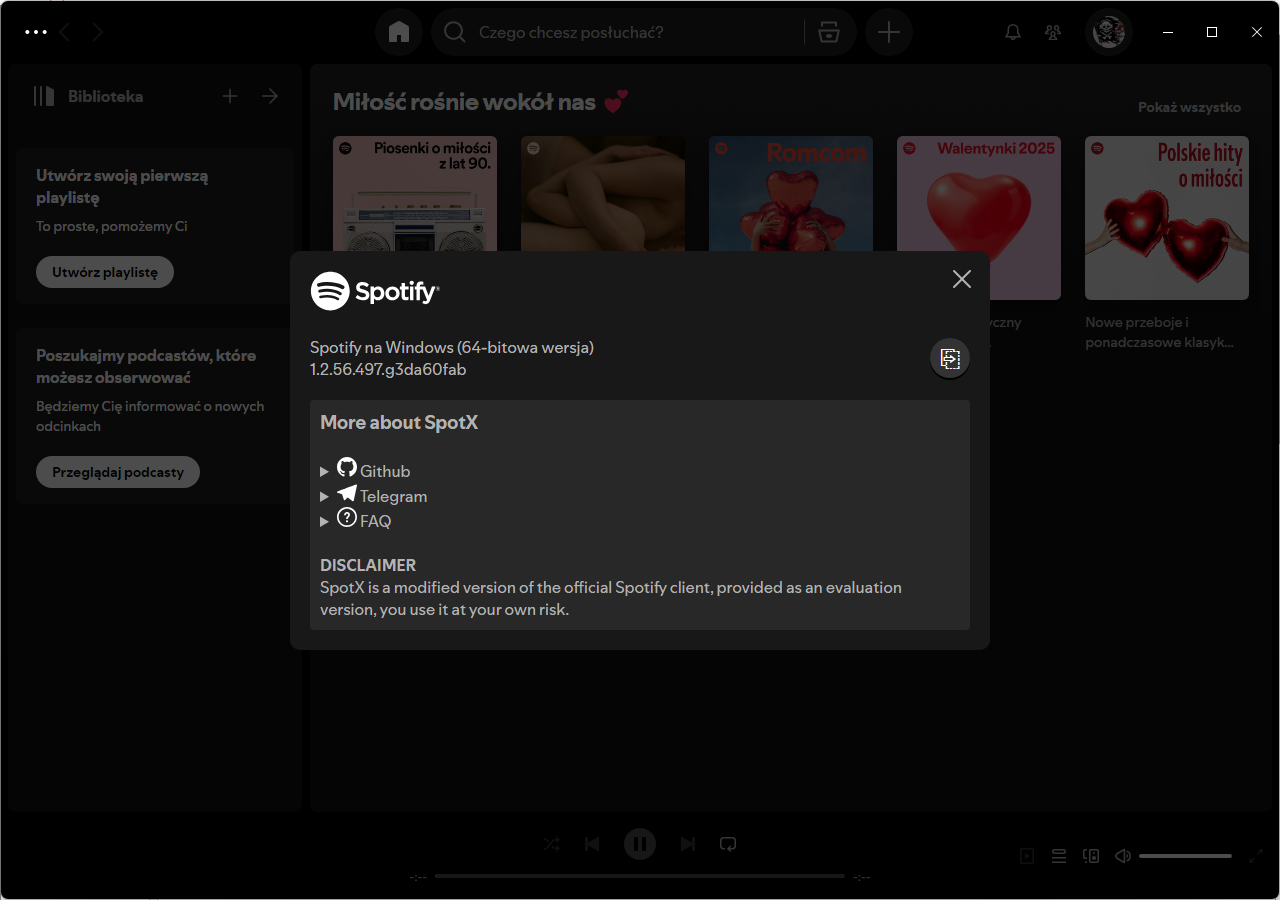Image resolution: width=1280 pixels, height=900 pixels.
Task: Open the profile avatar menu
Action: coord(1109,32)
